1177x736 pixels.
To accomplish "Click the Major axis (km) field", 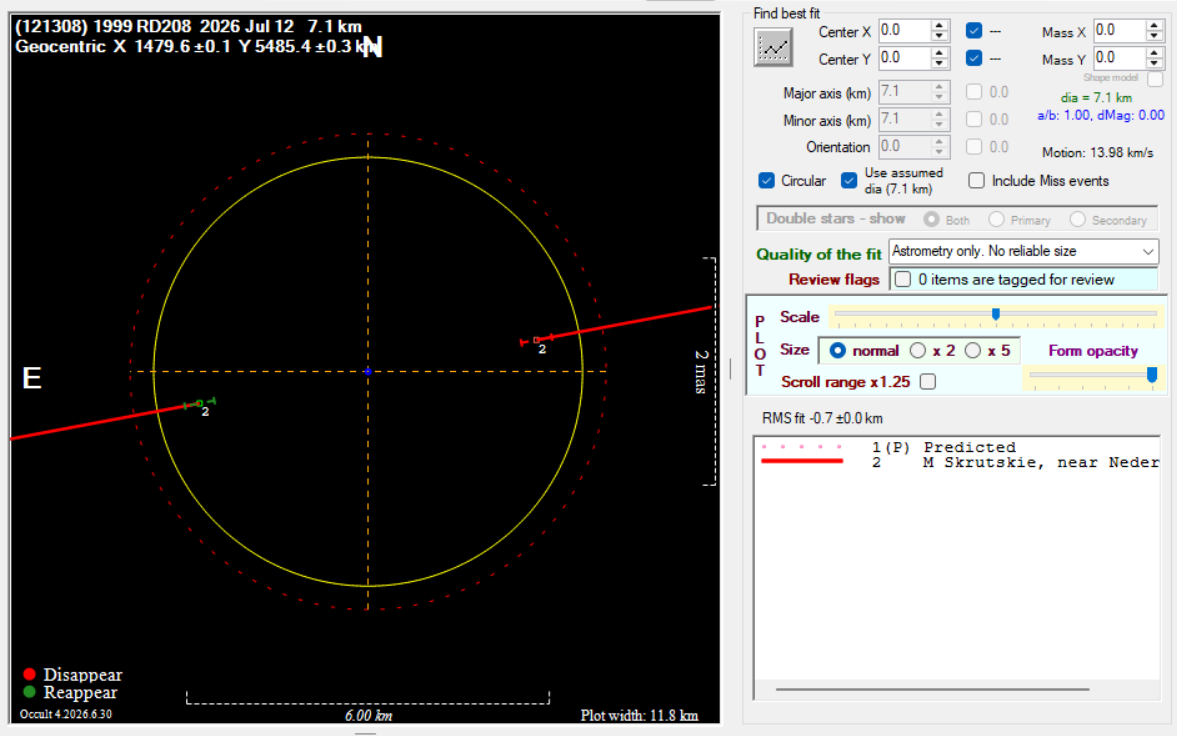I will (904, 92).
